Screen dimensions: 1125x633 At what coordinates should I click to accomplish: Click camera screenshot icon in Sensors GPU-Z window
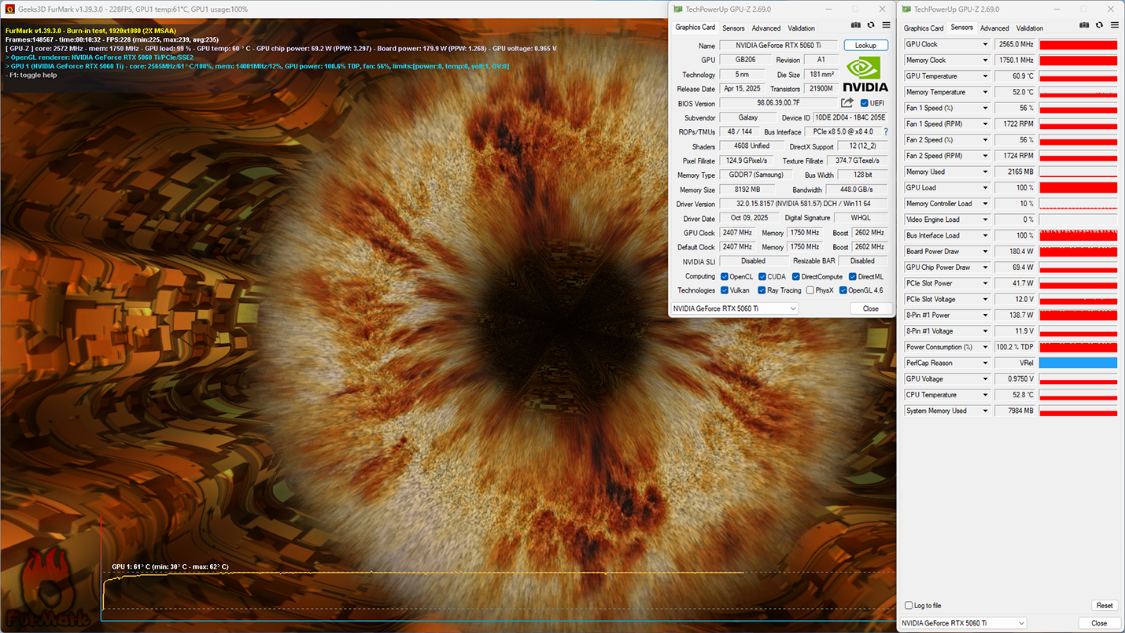tap(1084, 25)
